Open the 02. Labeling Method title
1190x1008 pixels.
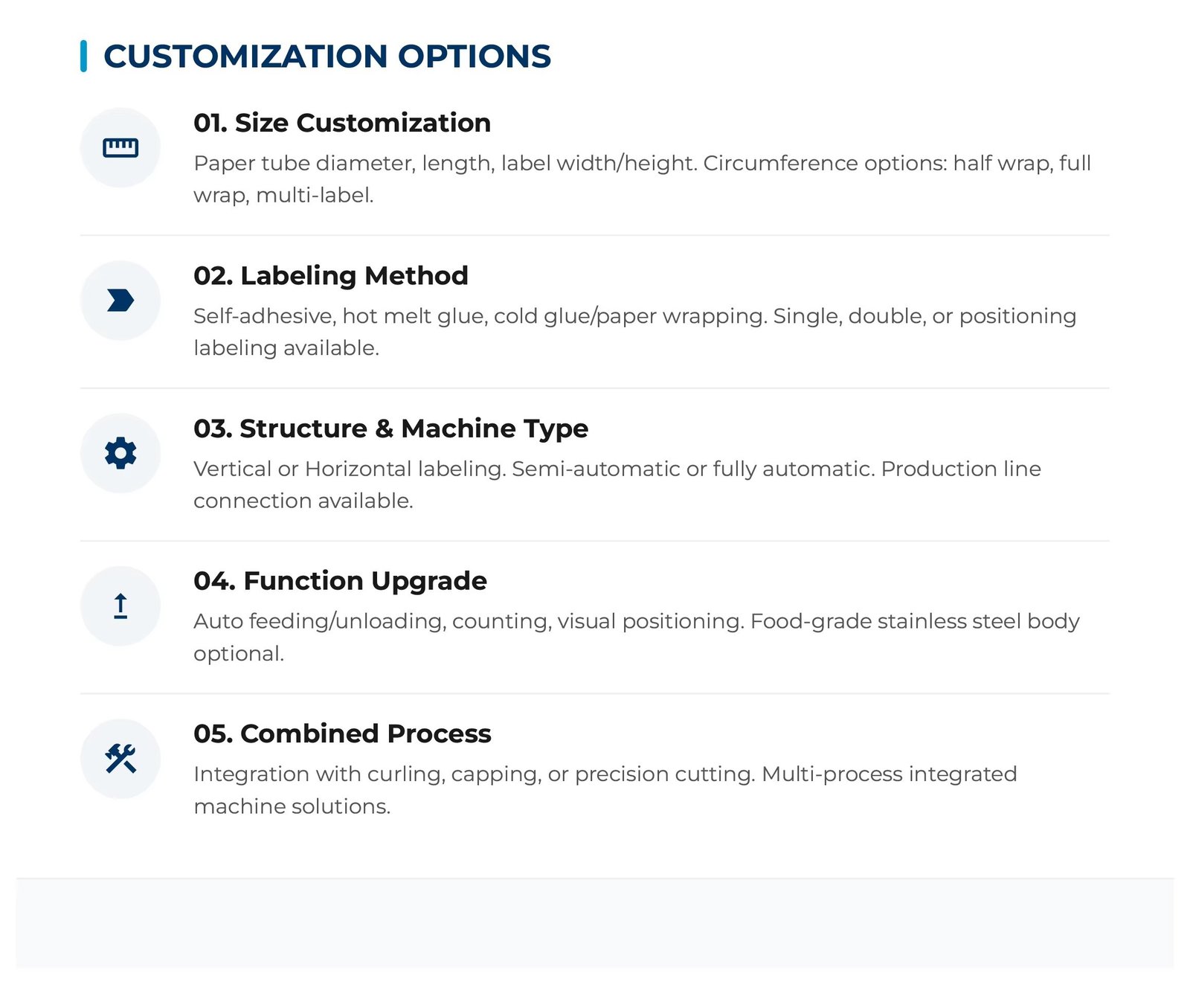click(x=331, y=276)
